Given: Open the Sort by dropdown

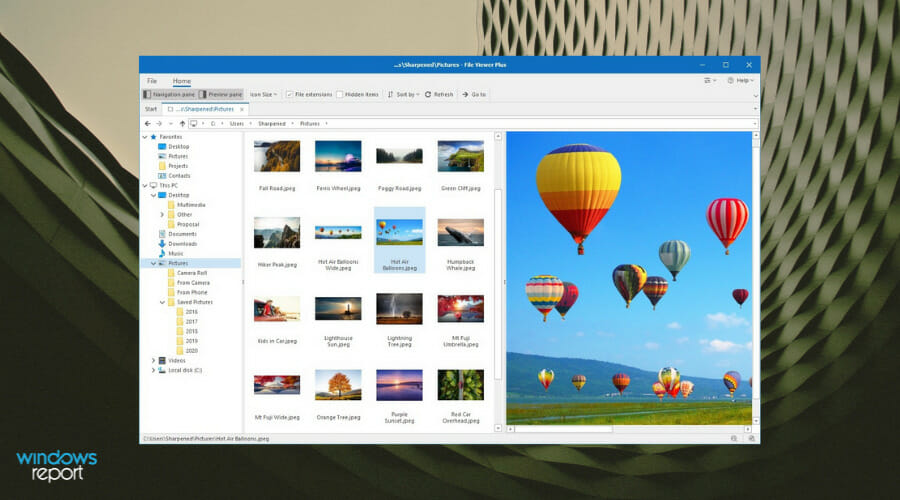Looking at the screenshot, I should tap(404, 94).
